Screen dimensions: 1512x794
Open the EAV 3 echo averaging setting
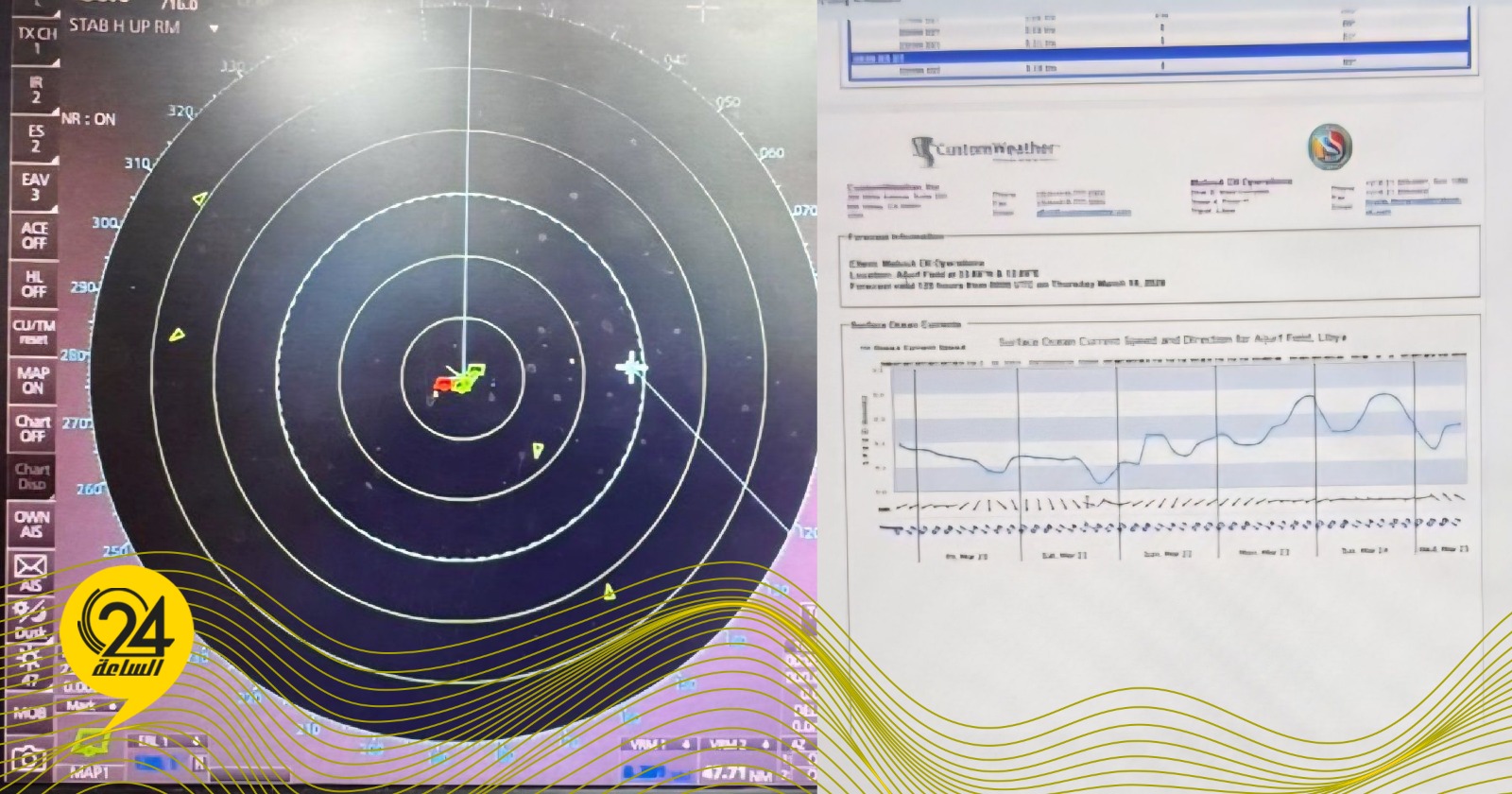pyautogui.click(x=35, y=186)
